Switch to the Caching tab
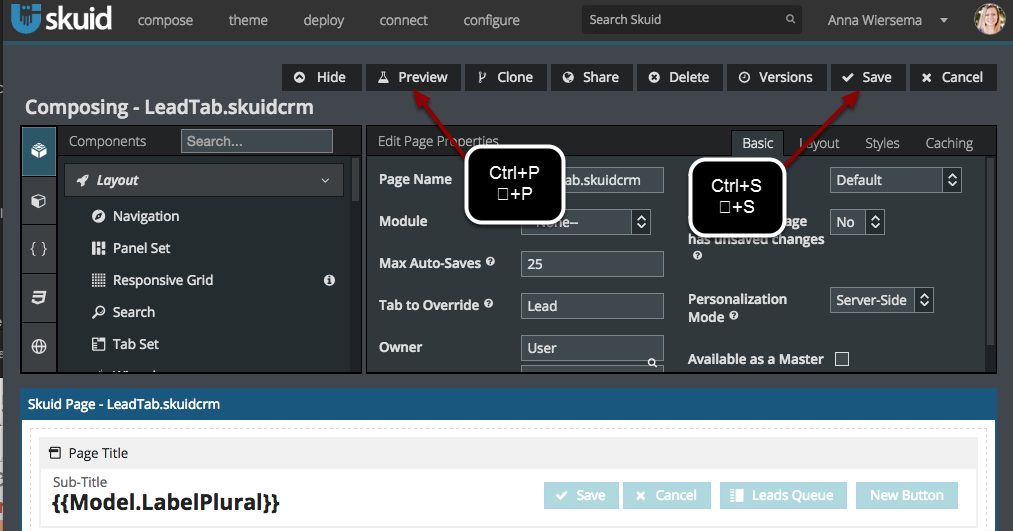The height and width of the screenshot is (531, 1013). pos(949,143)
